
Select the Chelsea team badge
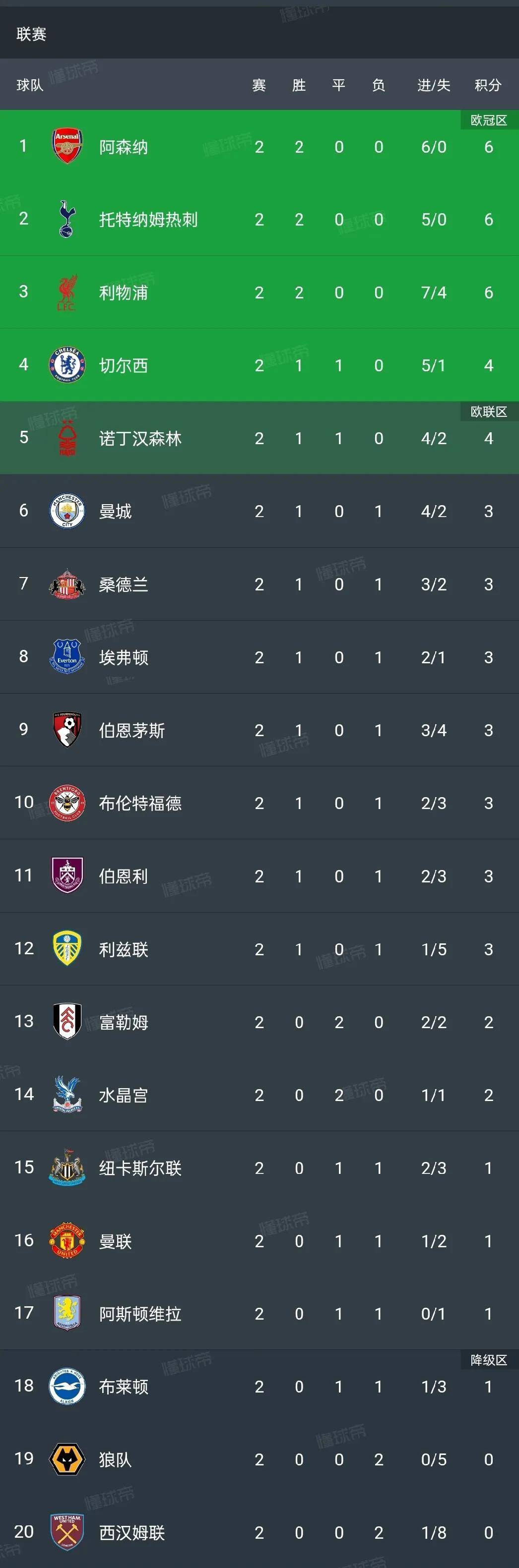(x=66, y=365)
